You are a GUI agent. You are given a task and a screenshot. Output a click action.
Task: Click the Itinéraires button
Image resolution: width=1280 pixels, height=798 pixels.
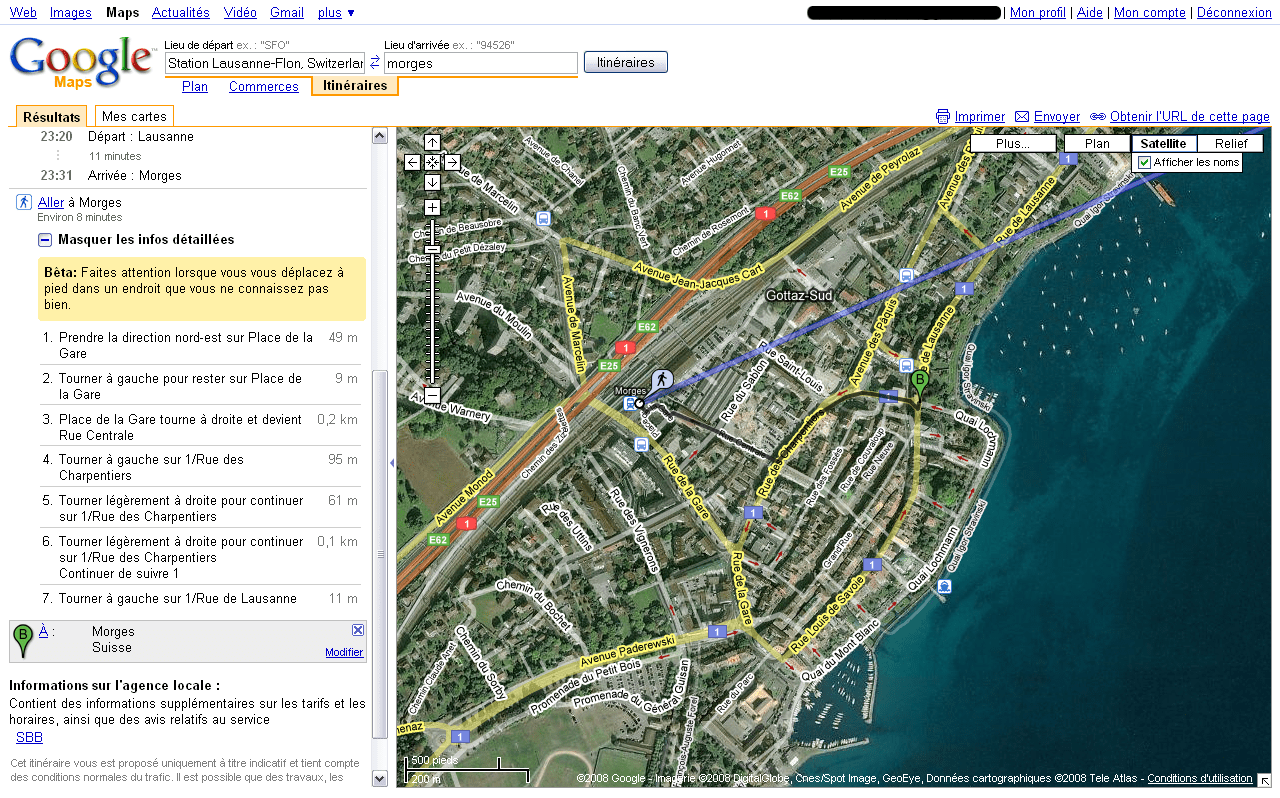[x=625, y=61]
